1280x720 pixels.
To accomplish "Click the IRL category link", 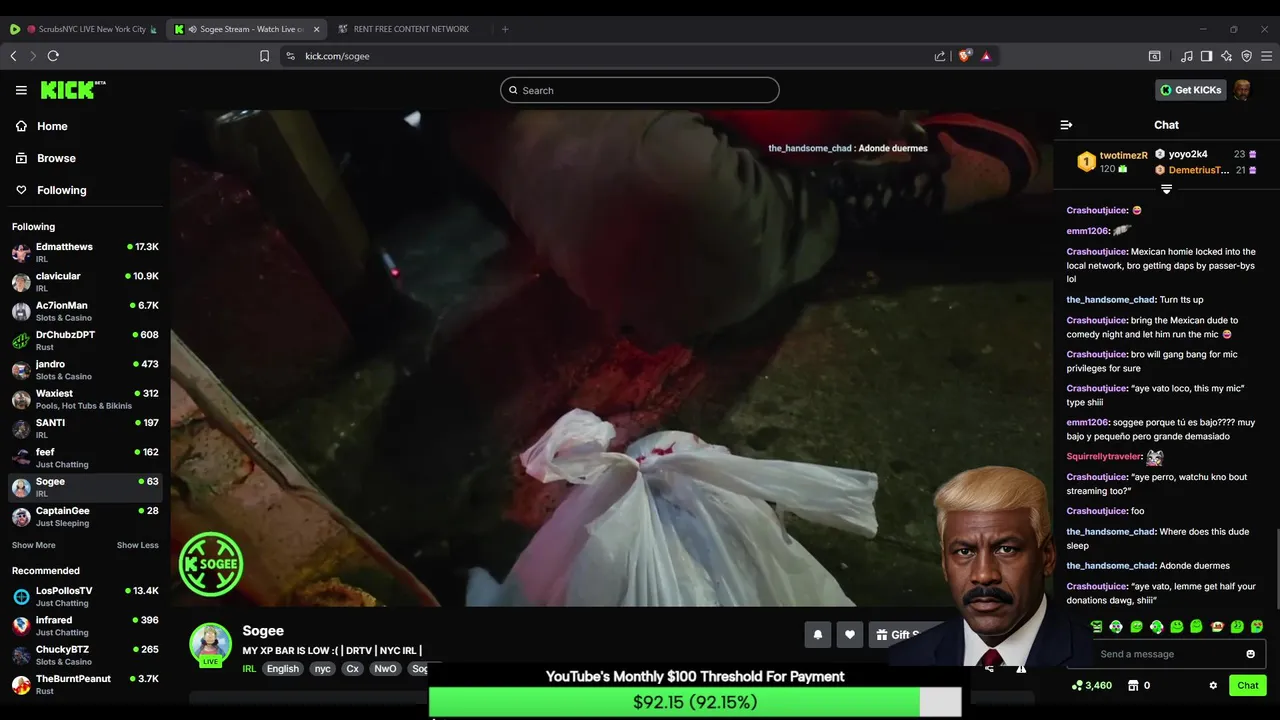I will tap(249, 669).
